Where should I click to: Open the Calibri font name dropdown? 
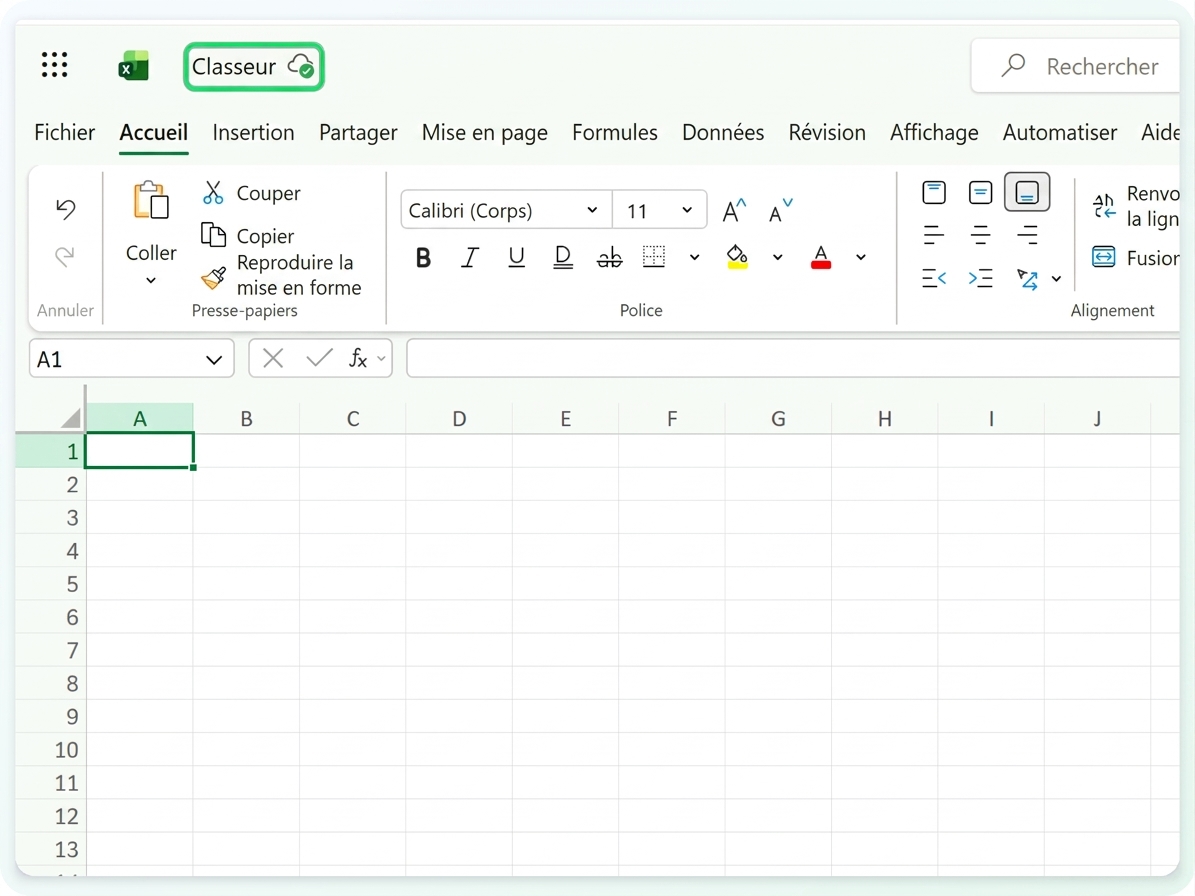591,210
